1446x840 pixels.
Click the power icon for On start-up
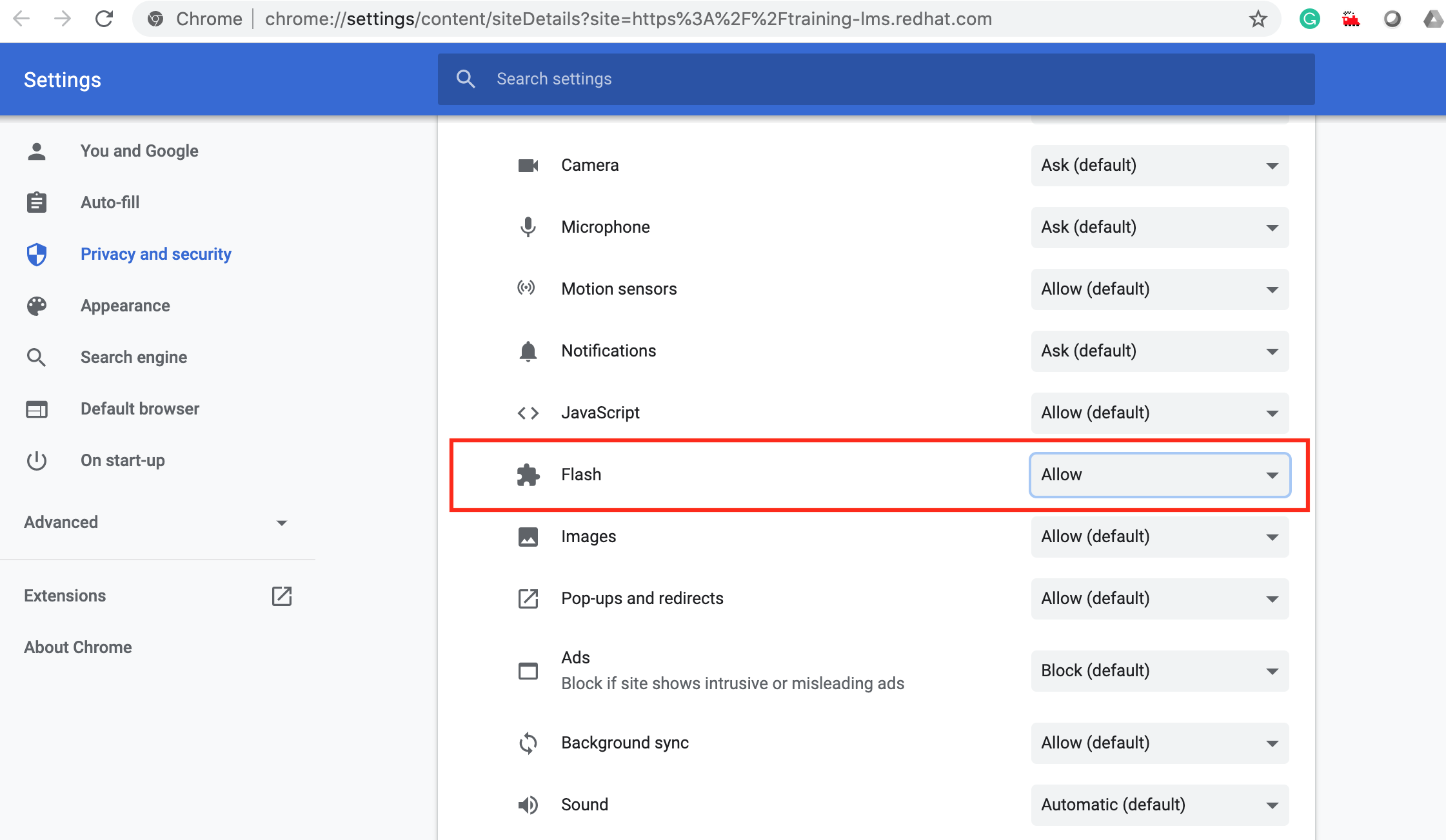(37, 460)
